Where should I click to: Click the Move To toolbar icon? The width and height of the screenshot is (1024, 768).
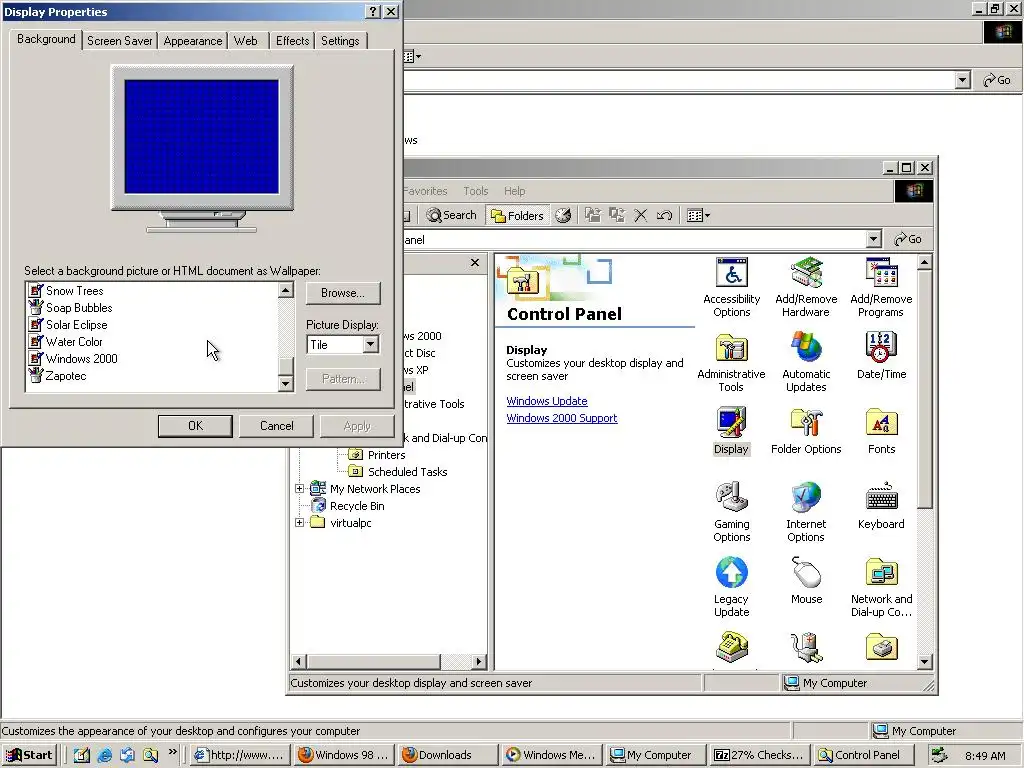[592, 215]
